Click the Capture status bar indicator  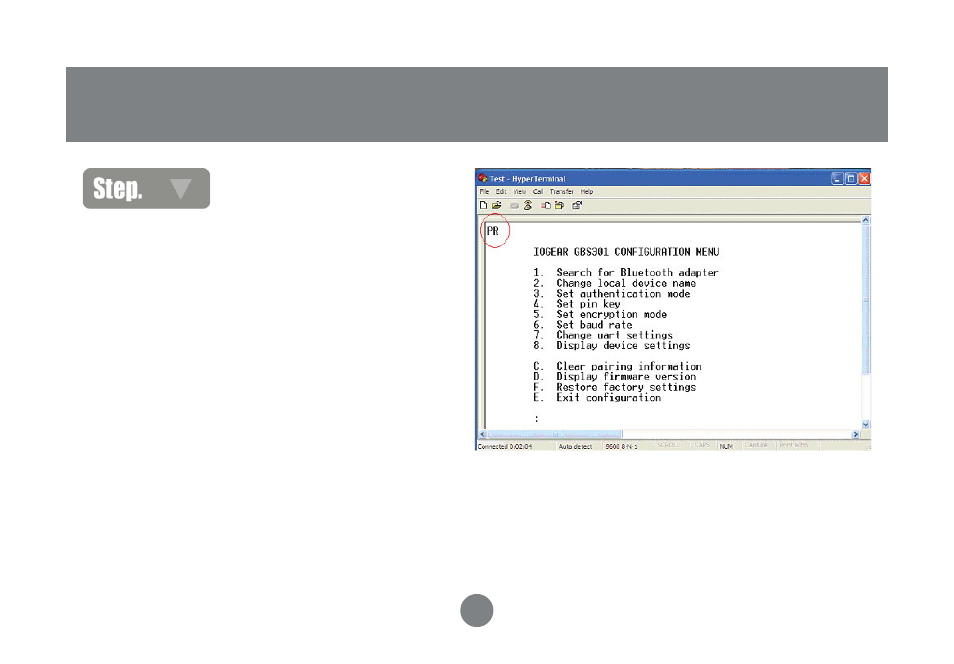pyautogui.click(x=756, y=446)
